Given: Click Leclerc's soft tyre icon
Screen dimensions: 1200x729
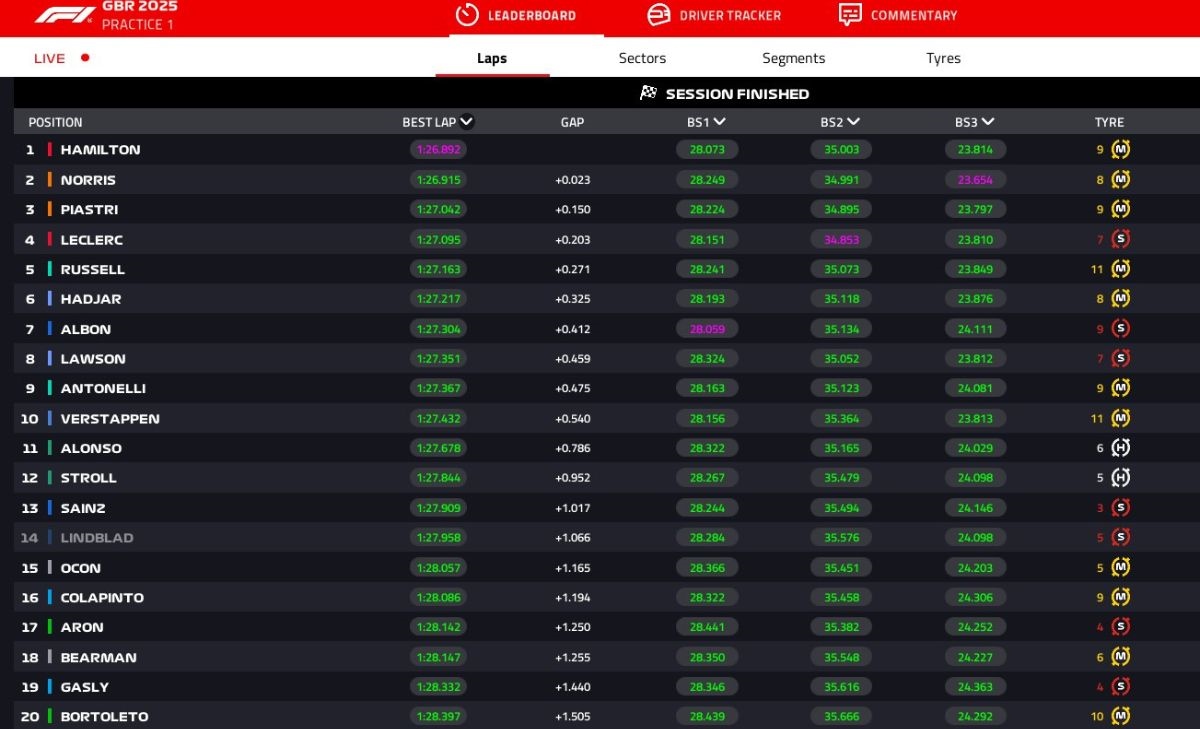Looking at the screenshot, I should (1121, 240).
